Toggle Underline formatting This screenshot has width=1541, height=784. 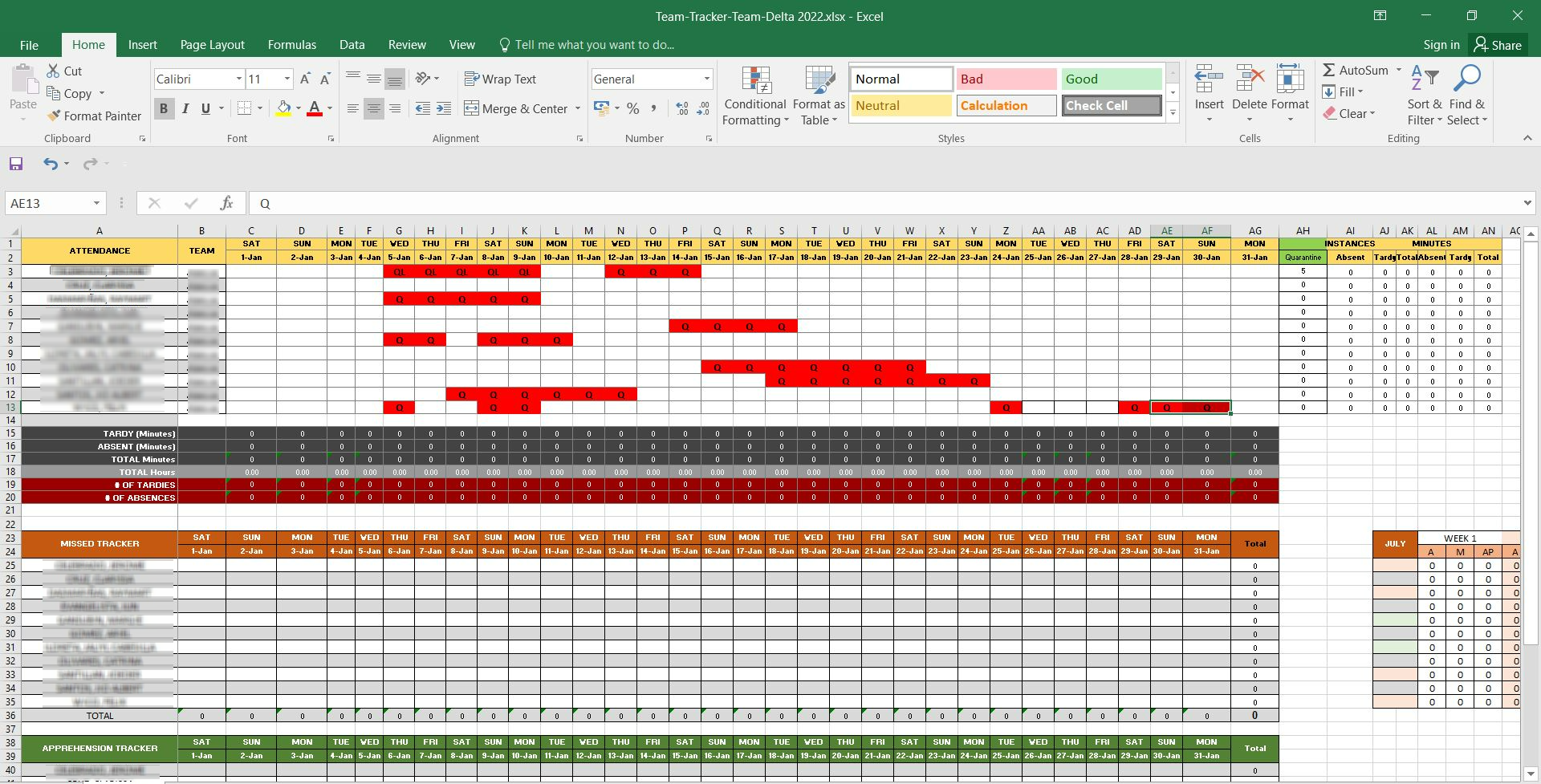205,108
